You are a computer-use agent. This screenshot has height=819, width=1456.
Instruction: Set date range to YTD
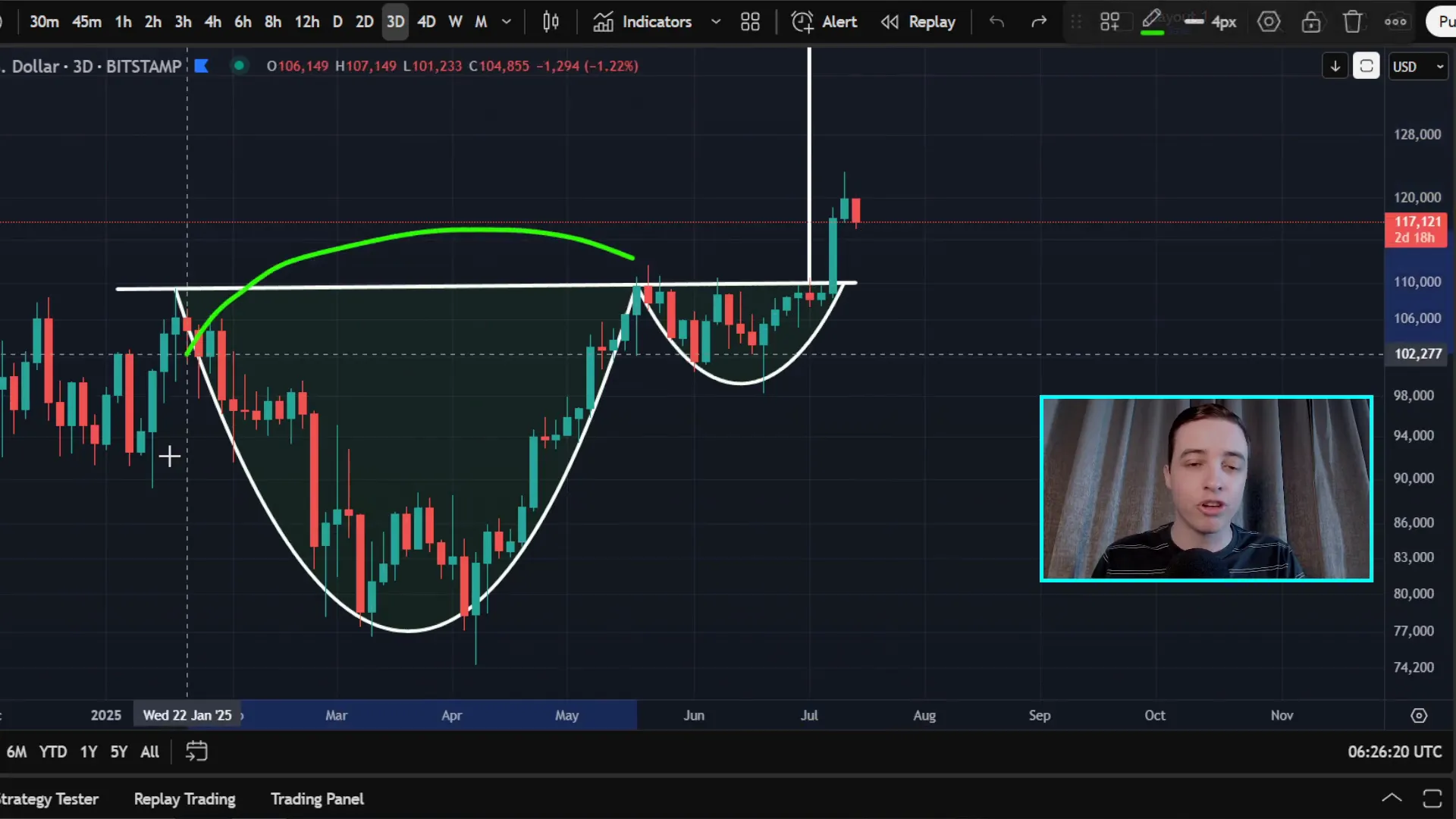click(x=53, y=752)
